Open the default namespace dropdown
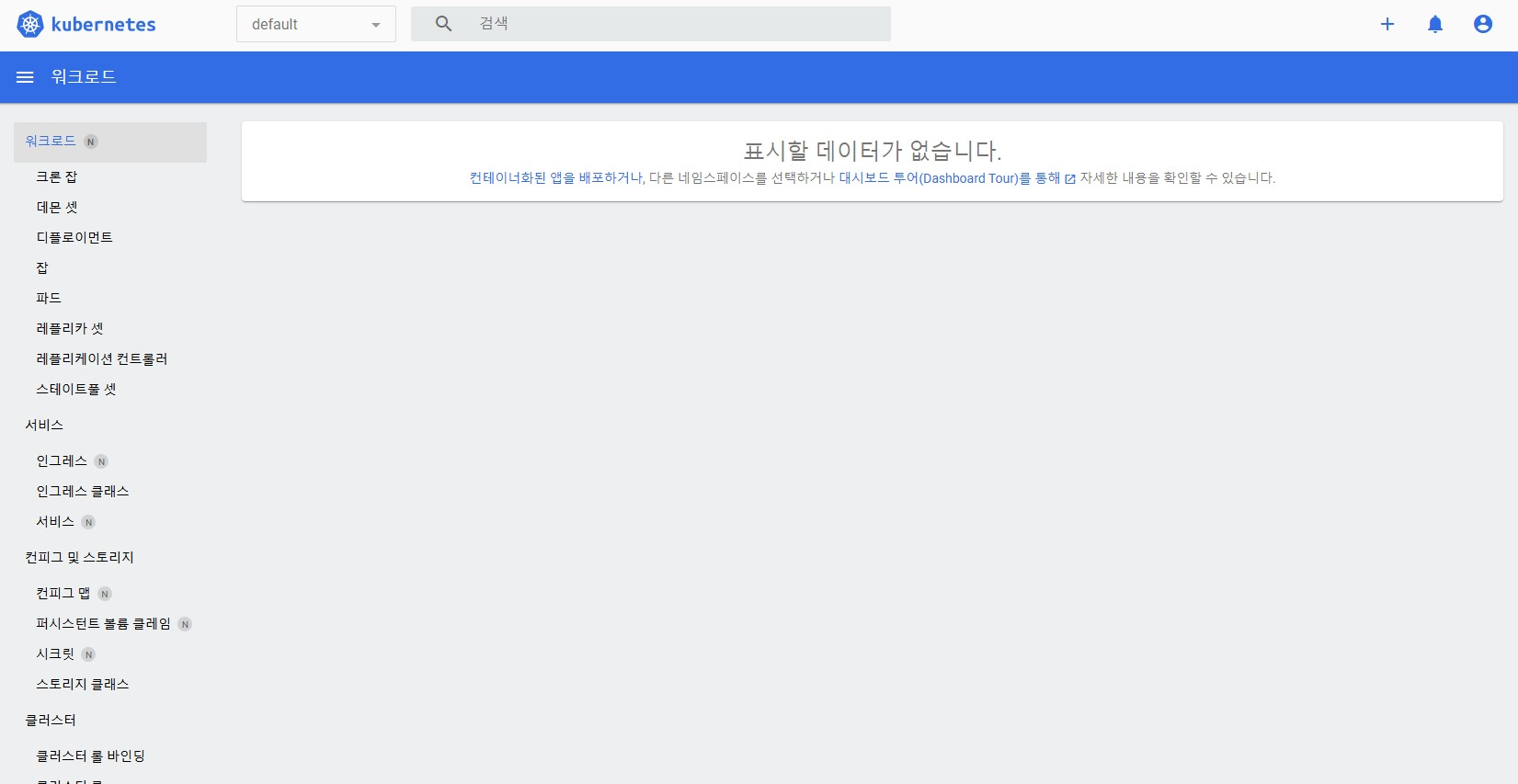This screenshot has width=1518, height=784. click(x=316, y=24)
